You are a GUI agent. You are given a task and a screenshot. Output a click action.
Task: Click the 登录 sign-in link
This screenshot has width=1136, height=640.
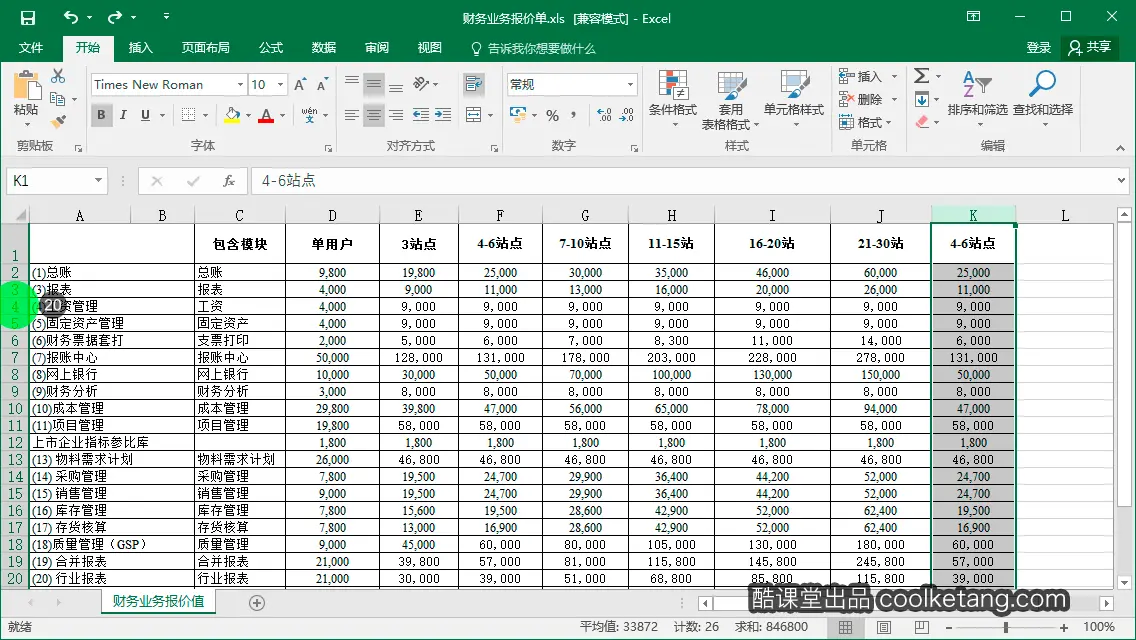pyautogui.click(x=1038, y=48)
